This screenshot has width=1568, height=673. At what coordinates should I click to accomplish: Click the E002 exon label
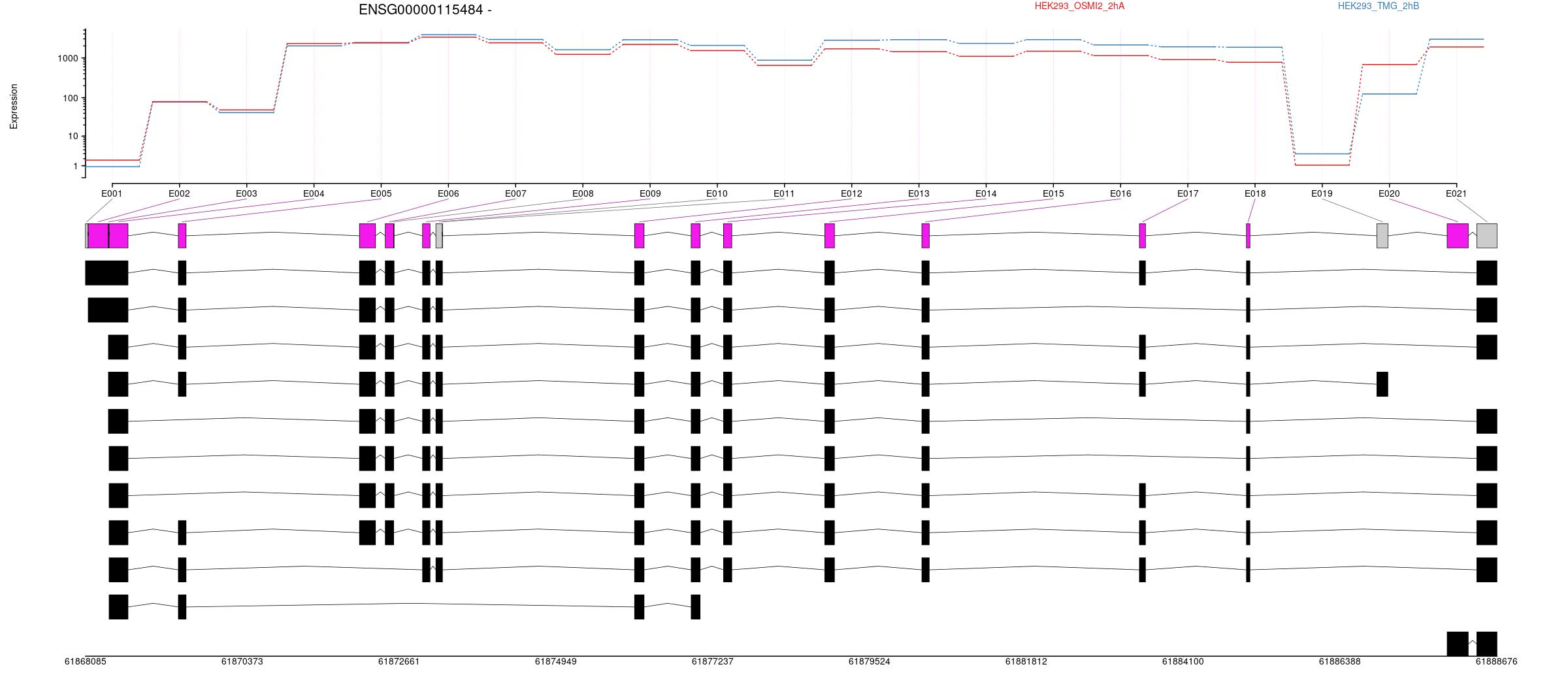179,193
